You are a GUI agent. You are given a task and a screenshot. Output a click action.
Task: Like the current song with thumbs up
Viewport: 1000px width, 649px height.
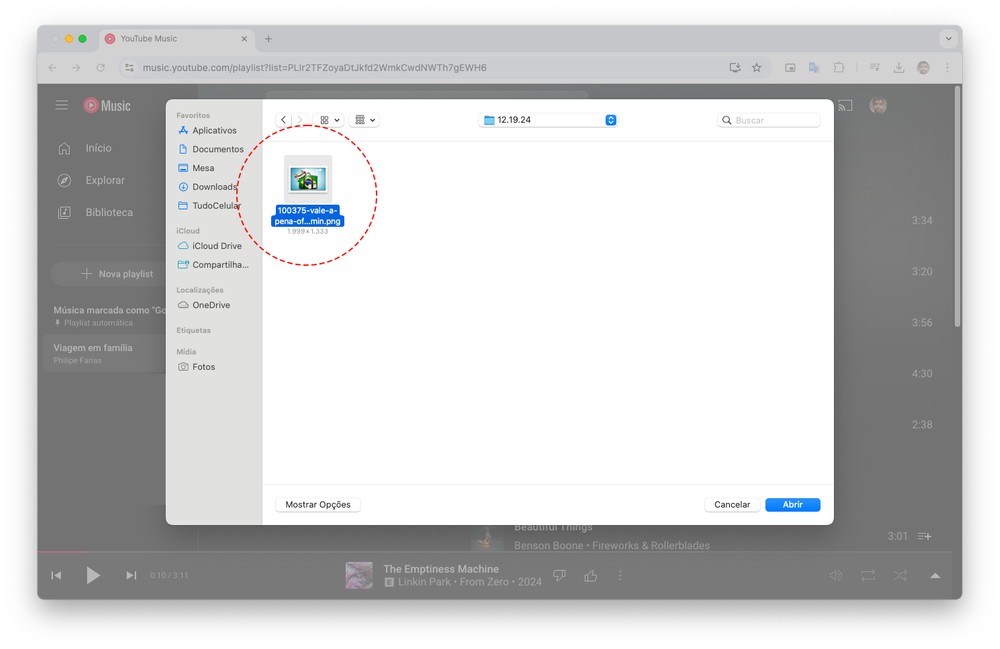click(x=591, y=575)
